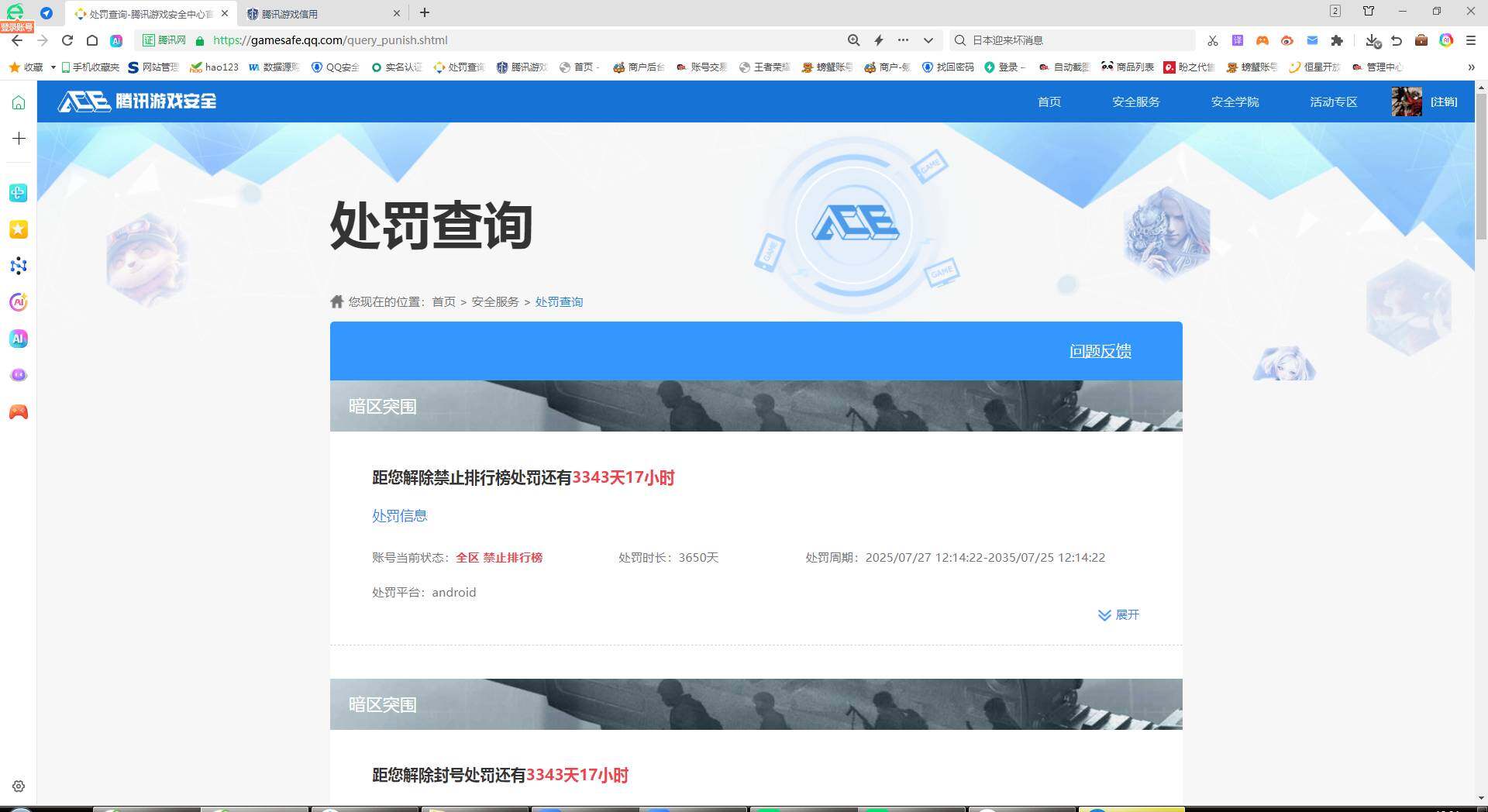
Task: Click breadcrumb 首页 link
Action: click(443, 301)
